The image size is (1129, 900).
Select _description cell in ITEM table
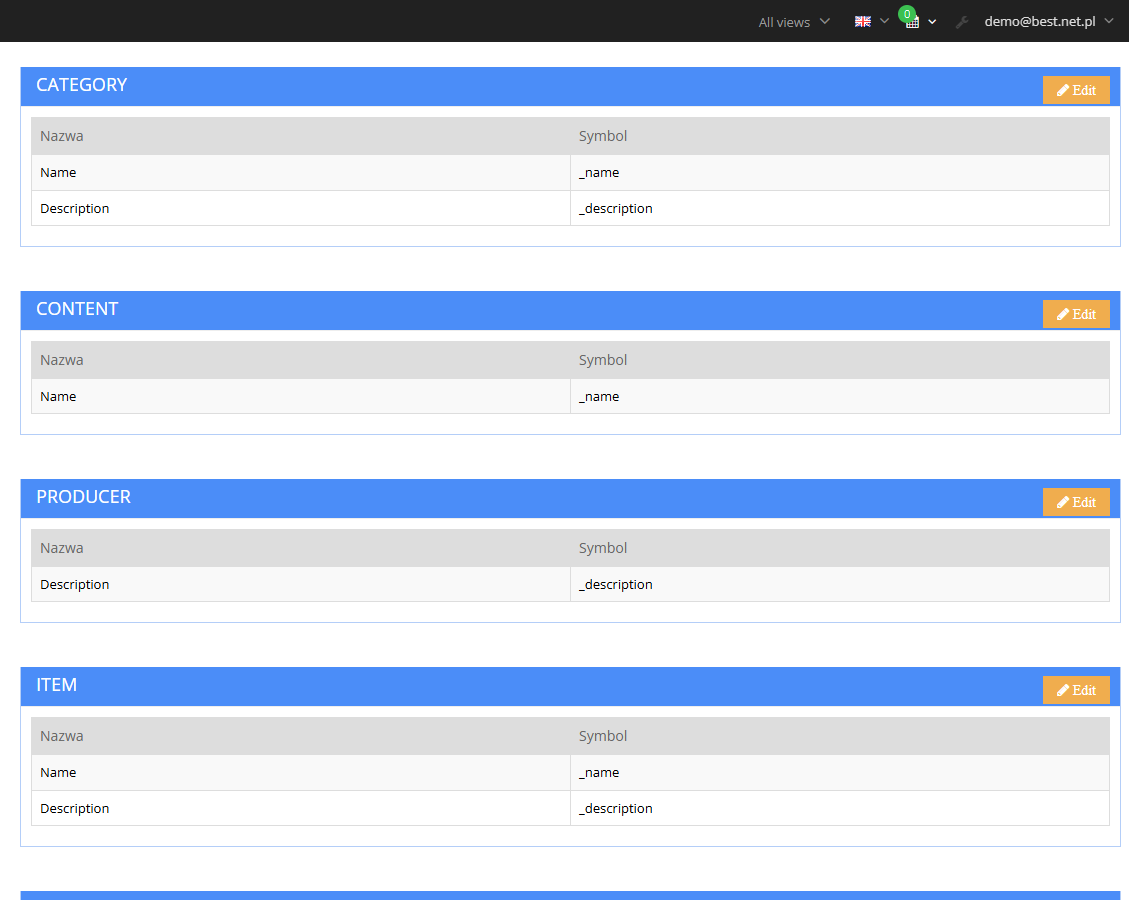pos(840,808)
